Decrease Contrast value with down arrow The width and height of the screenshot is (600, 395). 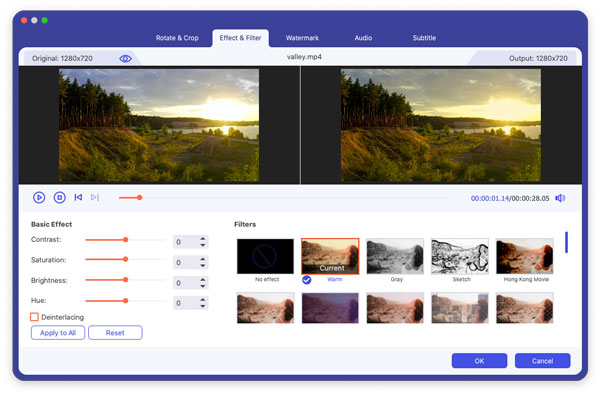(x=203, y=245)
